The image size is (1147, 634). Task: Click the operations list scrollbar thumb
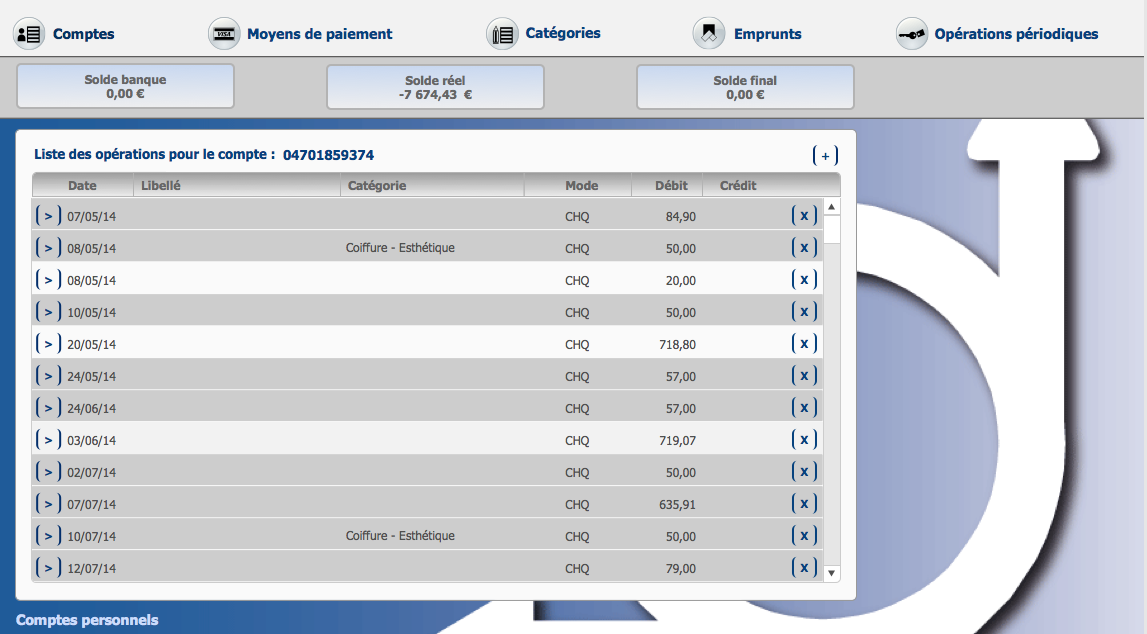(x=831, y=230)
